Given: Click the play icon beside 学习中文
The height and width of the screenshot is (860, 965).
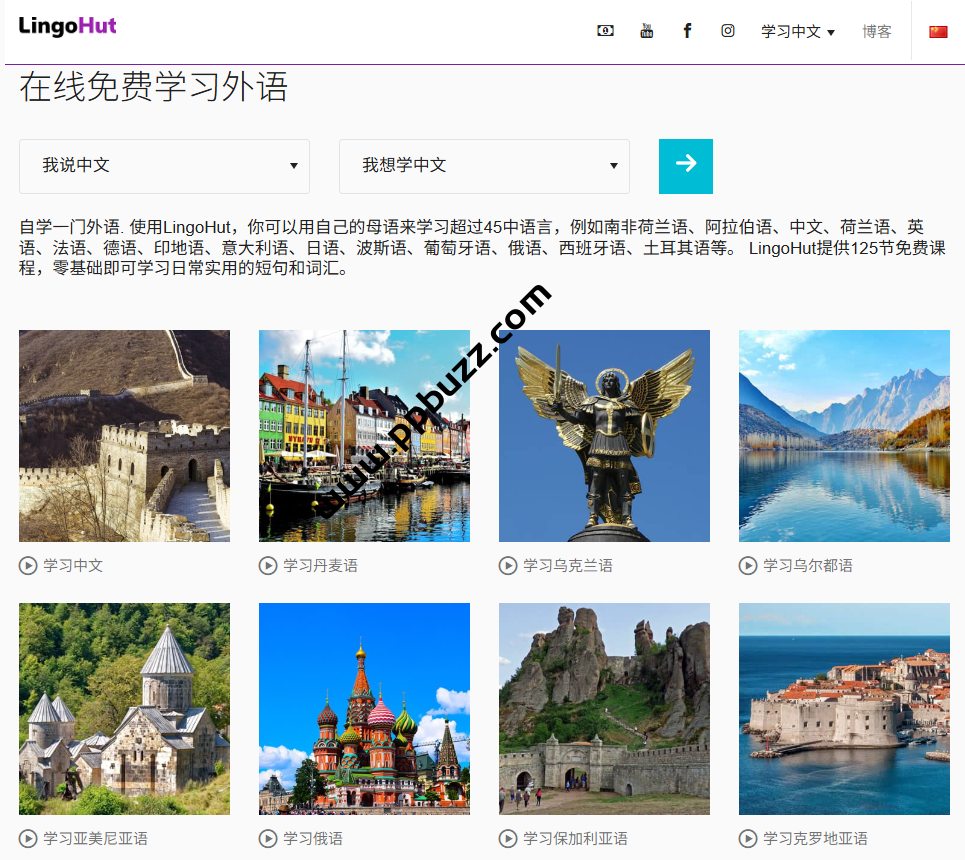Looking at the screenshot, I should pyautogui.click(x=28, y=566).
